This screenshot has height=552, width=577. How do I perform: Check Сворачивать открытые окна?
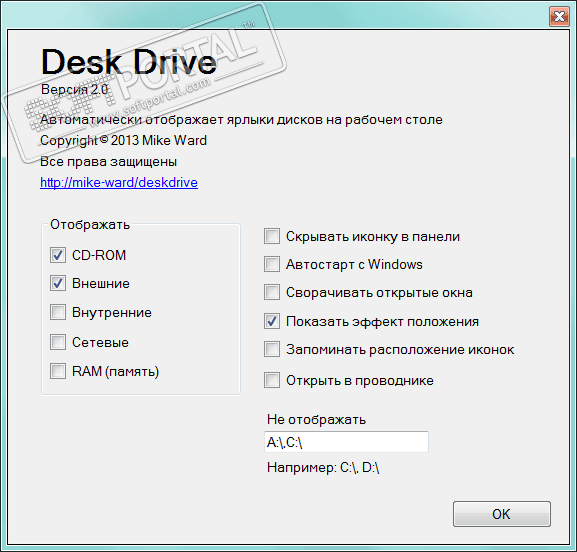pyautogui.click(x=272, y=292)
